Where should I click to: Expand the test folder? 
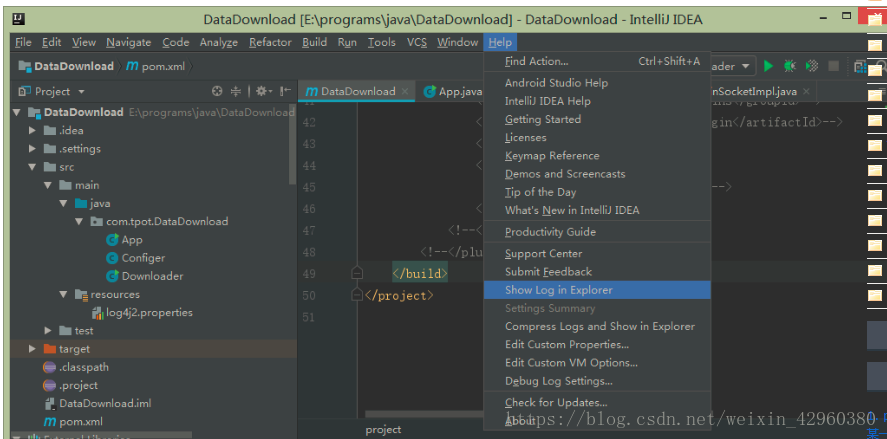[x=48, y=330]
